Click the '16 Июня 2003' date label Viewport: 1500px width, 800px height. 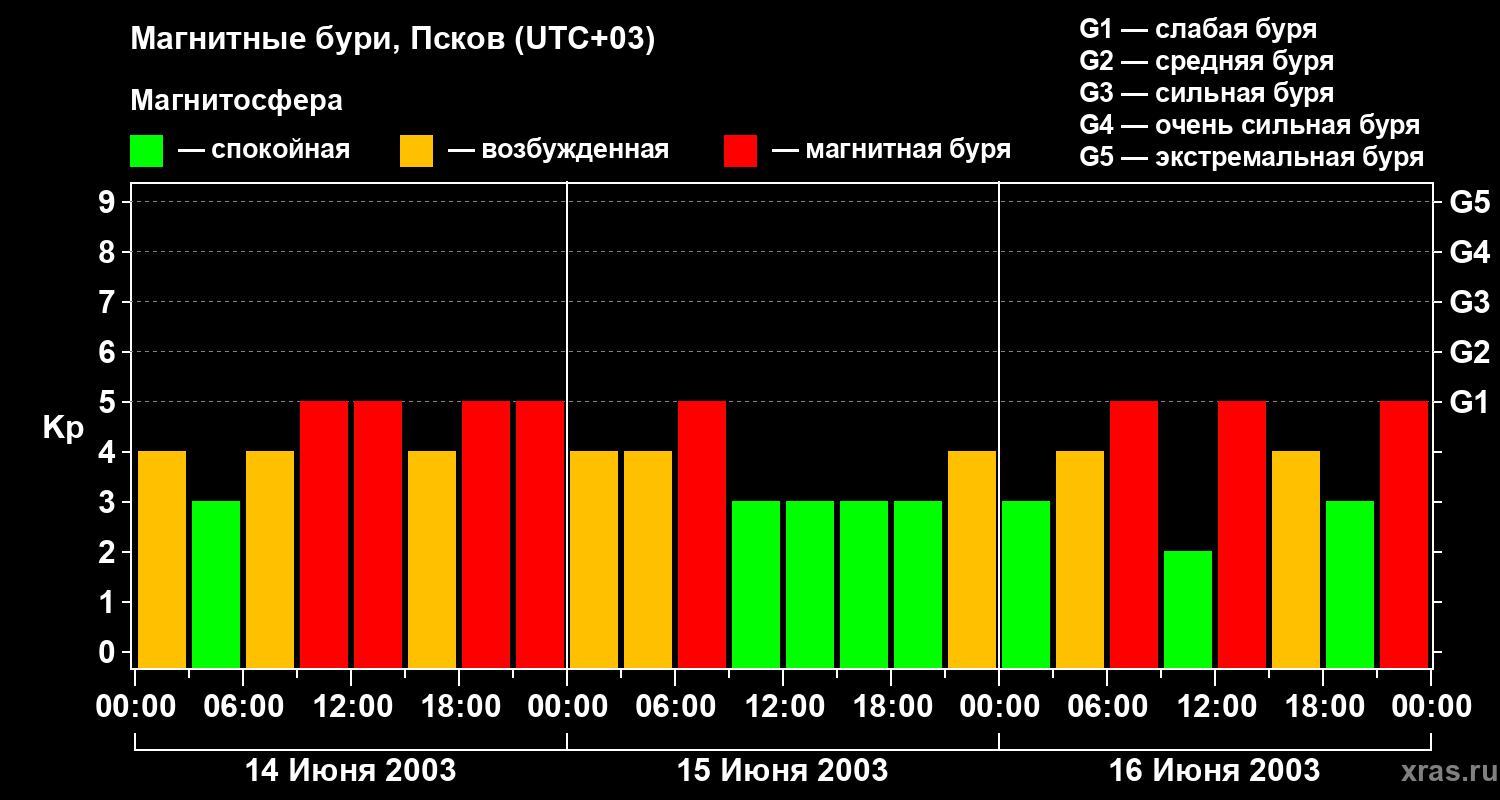coord(1215,770)
